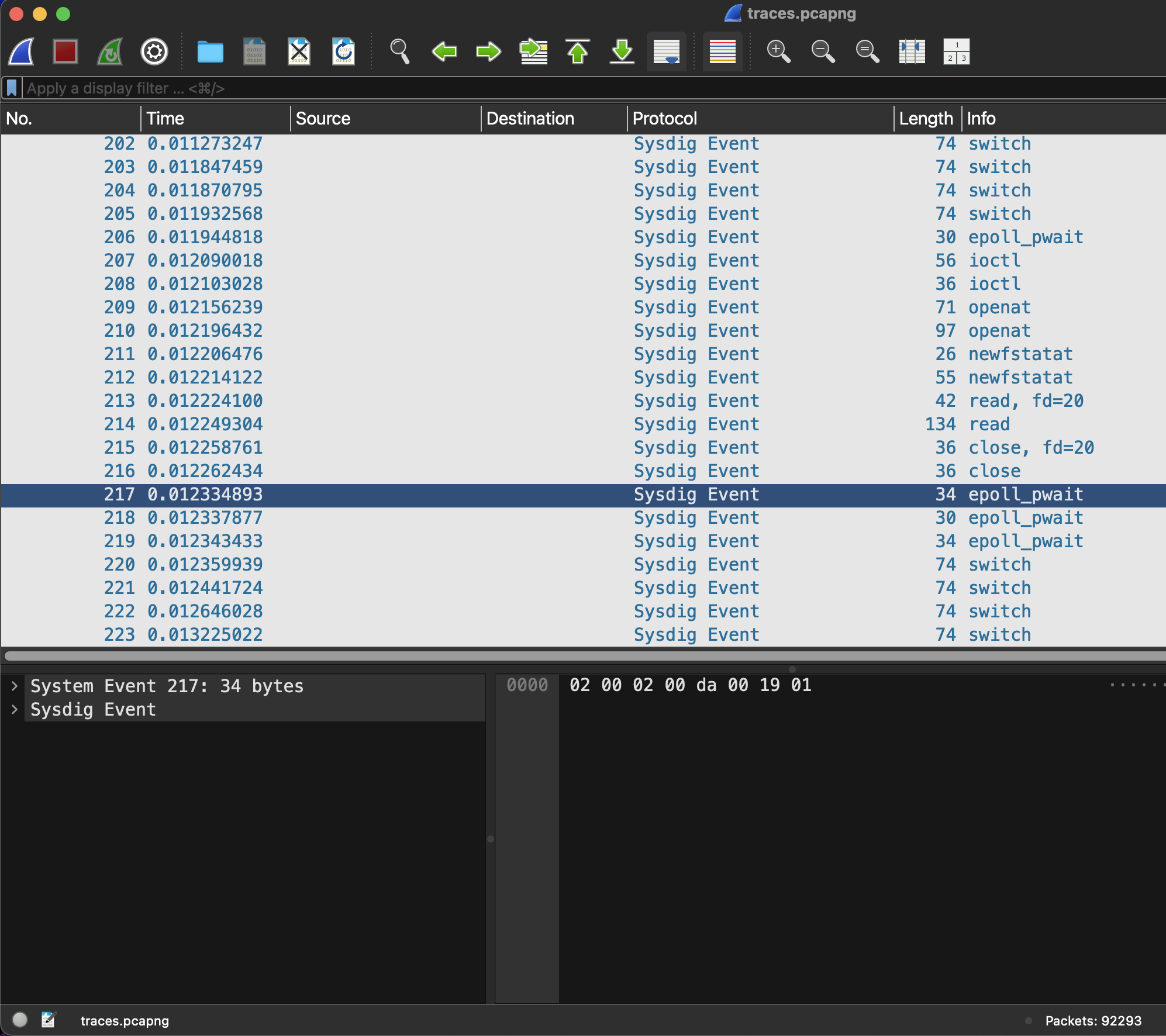1166x1036 pixels.
Task: Toggle auto-scroll during live capture
Action: 666,51
